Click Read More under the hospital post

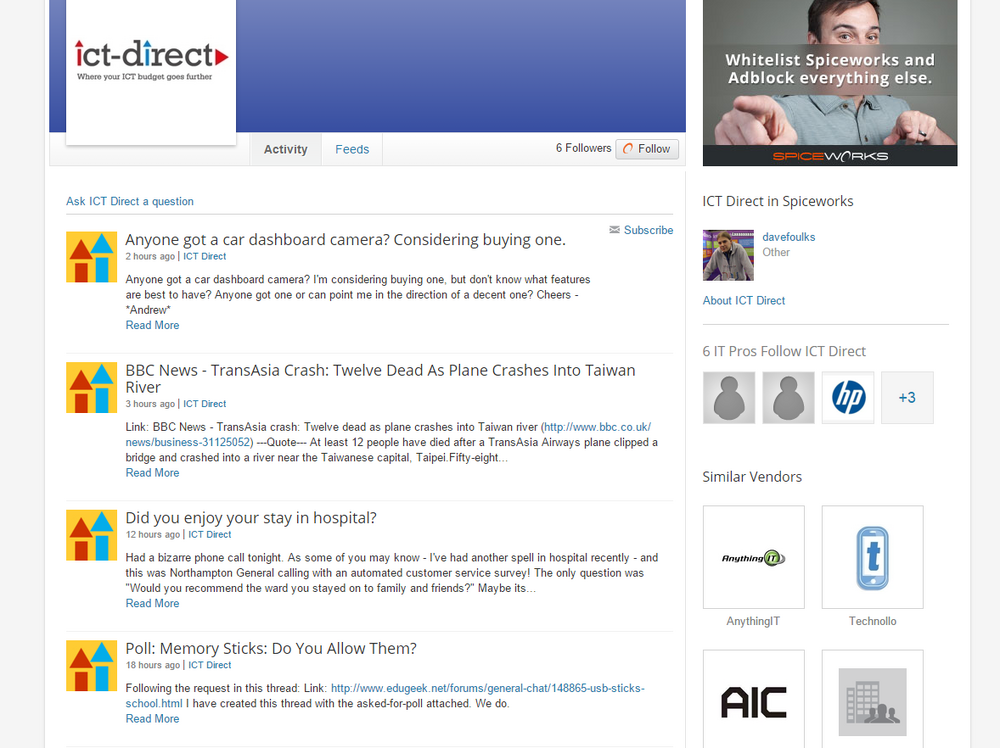[152, 604]
